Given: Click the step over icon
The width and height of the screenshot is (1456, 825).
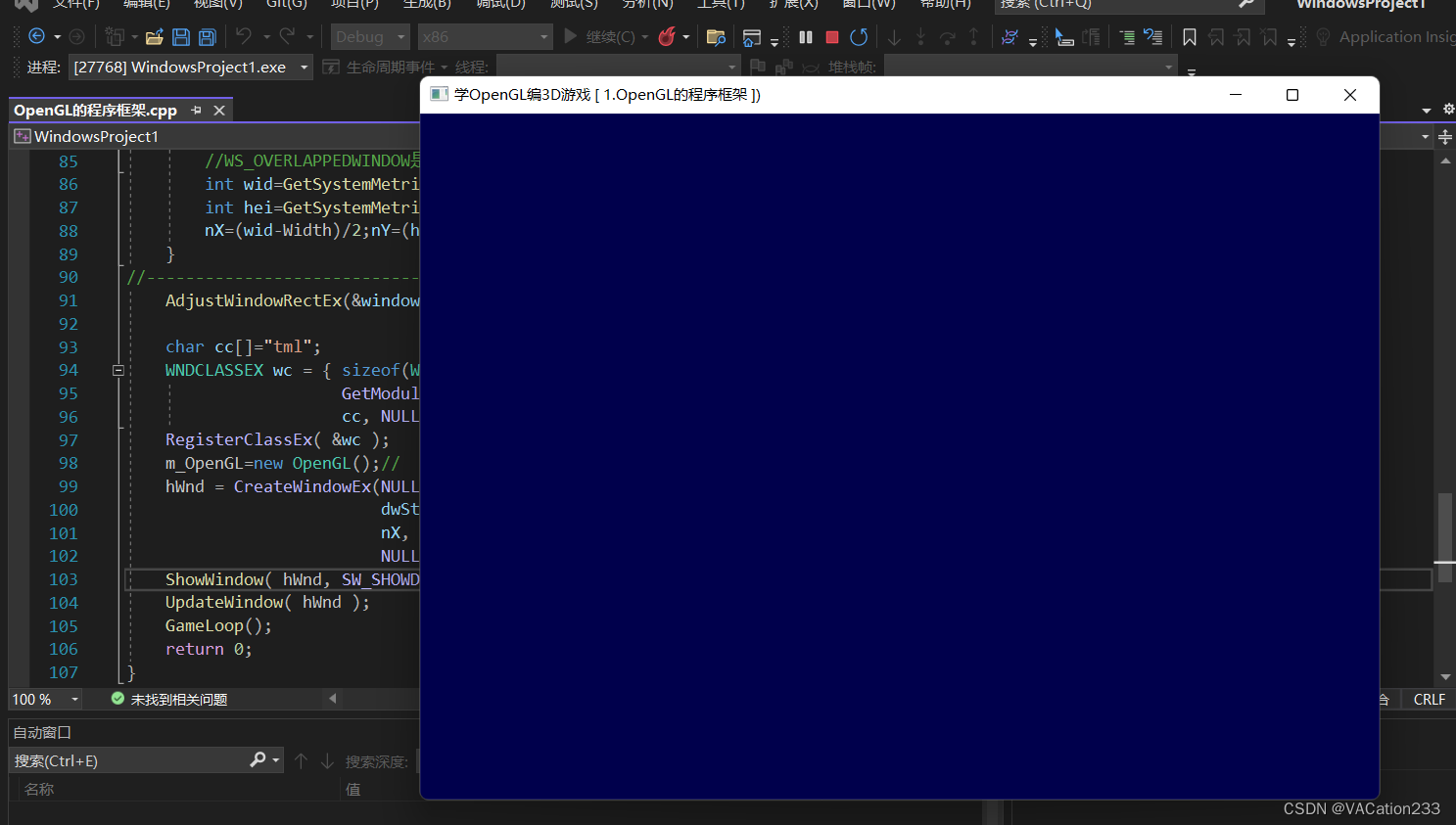Looking at the screenshot, I should point(947,37).
